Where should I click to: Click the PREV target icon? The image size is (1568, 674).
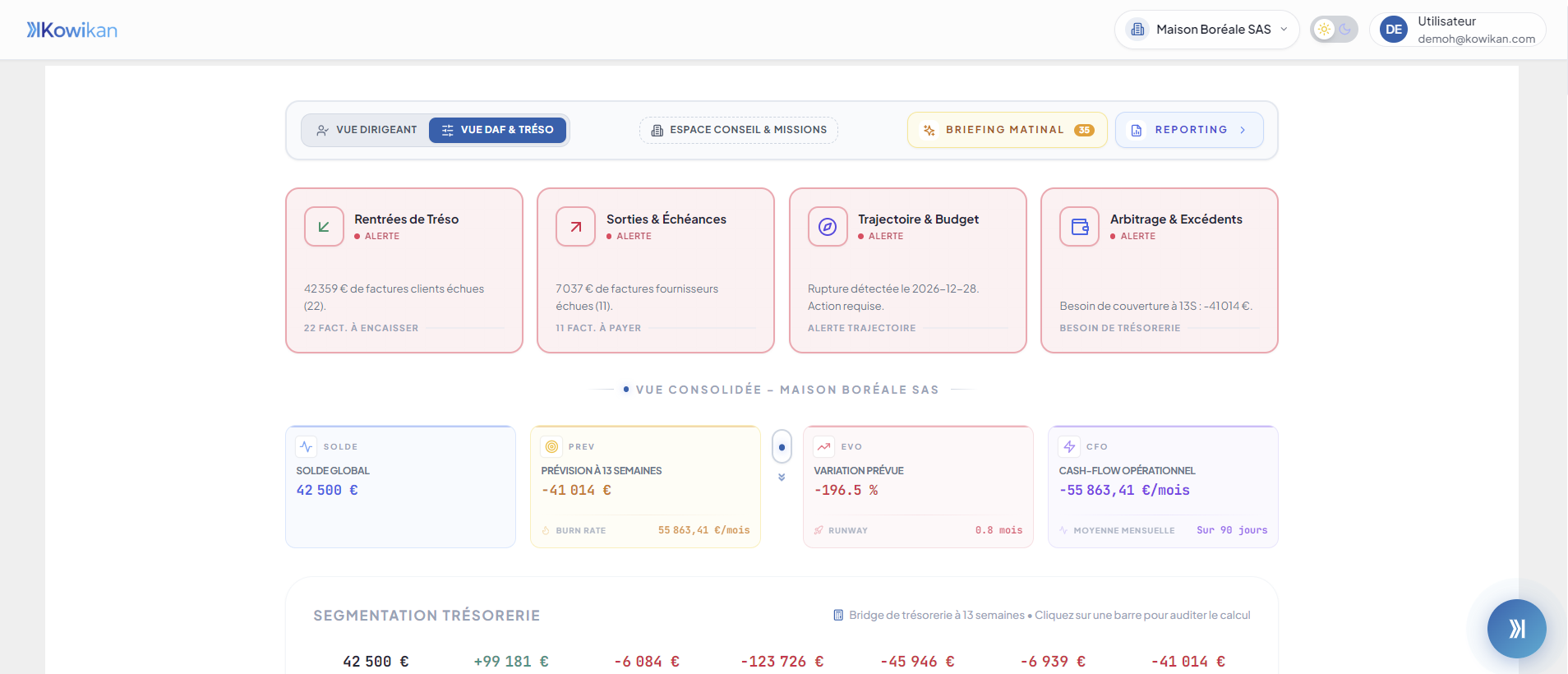(551, 446)
